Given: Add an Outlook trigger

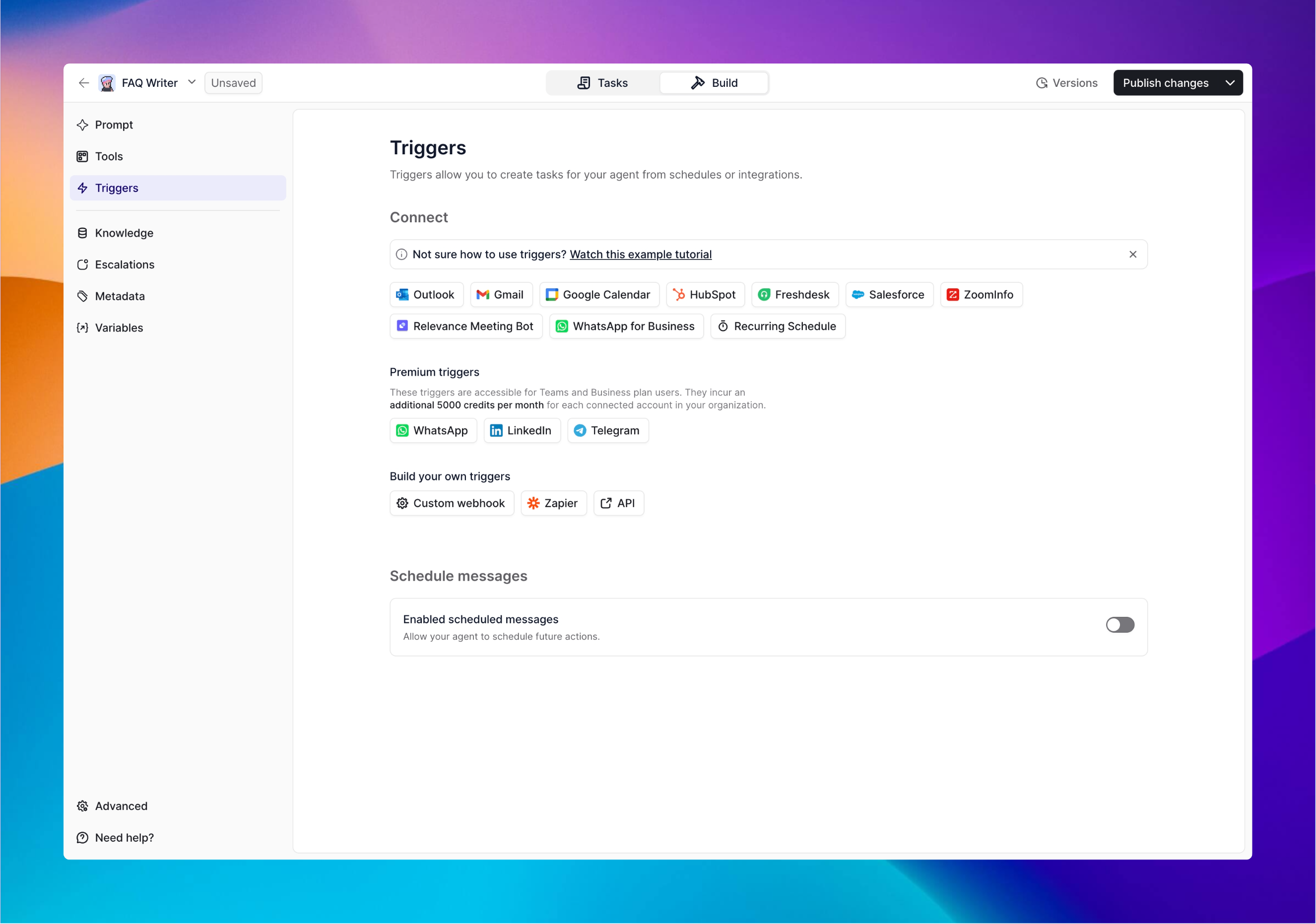Looking at the screenshot, I should 426,295.
